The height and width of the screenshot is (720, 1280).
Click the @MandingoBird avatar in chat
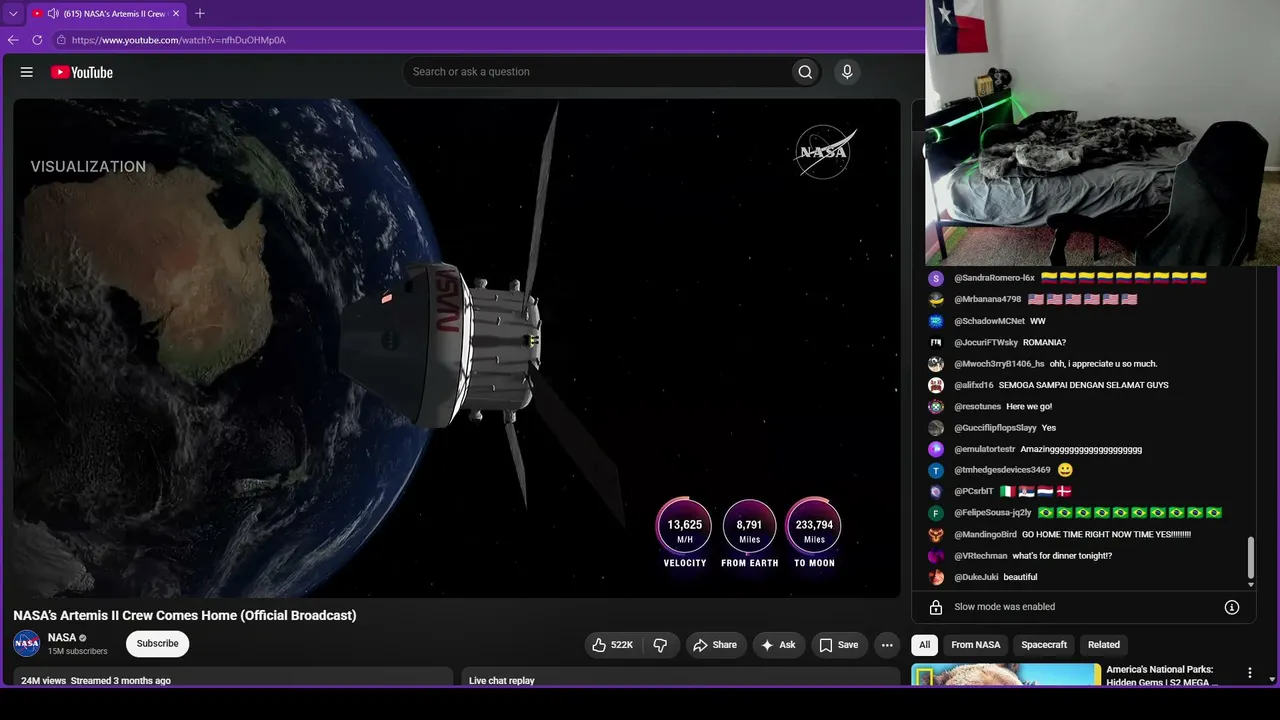936,535
